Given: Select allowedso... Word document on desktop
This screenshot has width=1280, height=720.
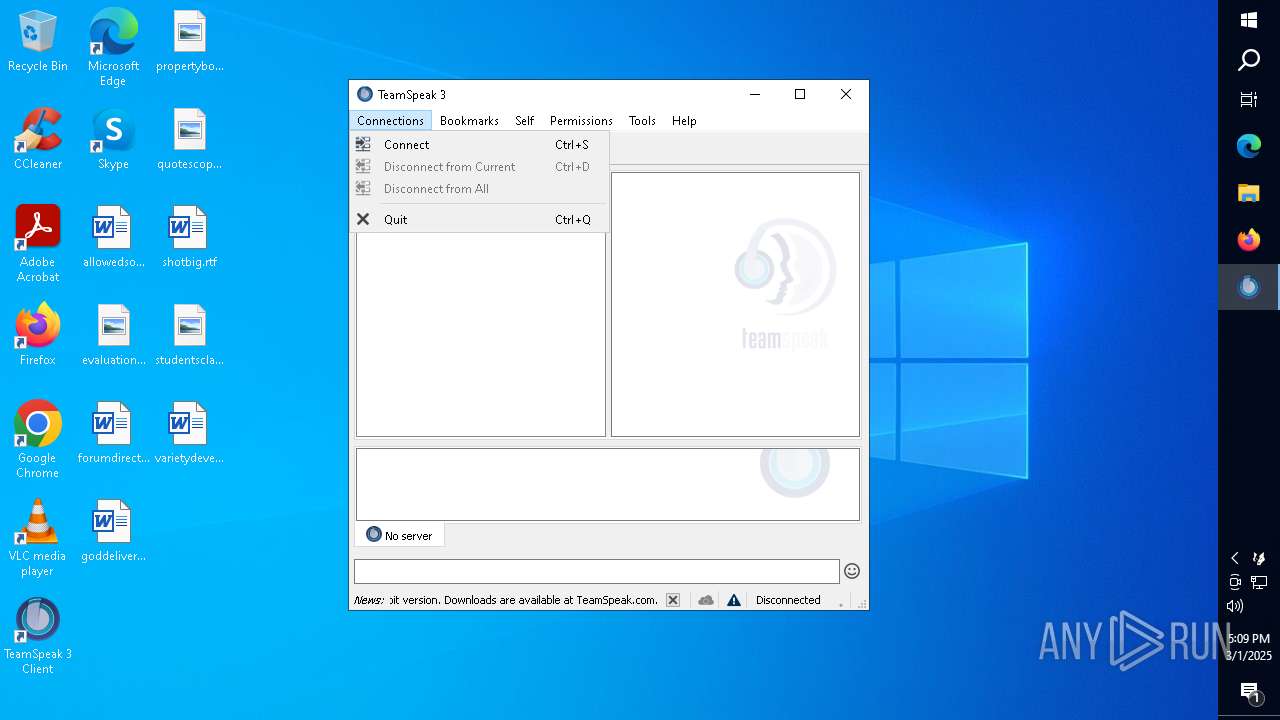Looking at the screenshot, I should click(x=113, y=238).
